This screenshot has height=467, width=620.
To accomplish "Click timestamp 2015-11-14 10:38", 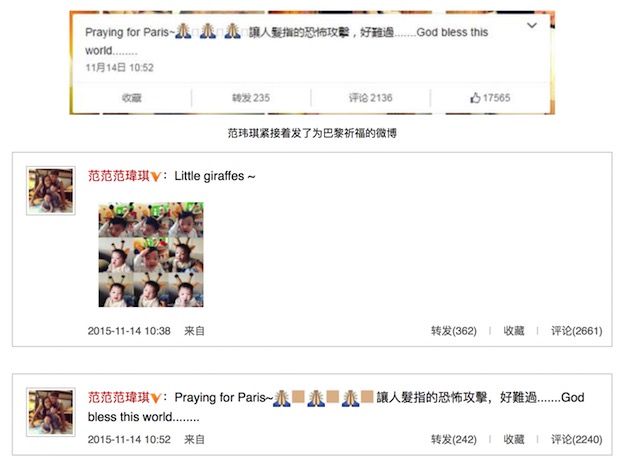I will click(x=129, y=331).
